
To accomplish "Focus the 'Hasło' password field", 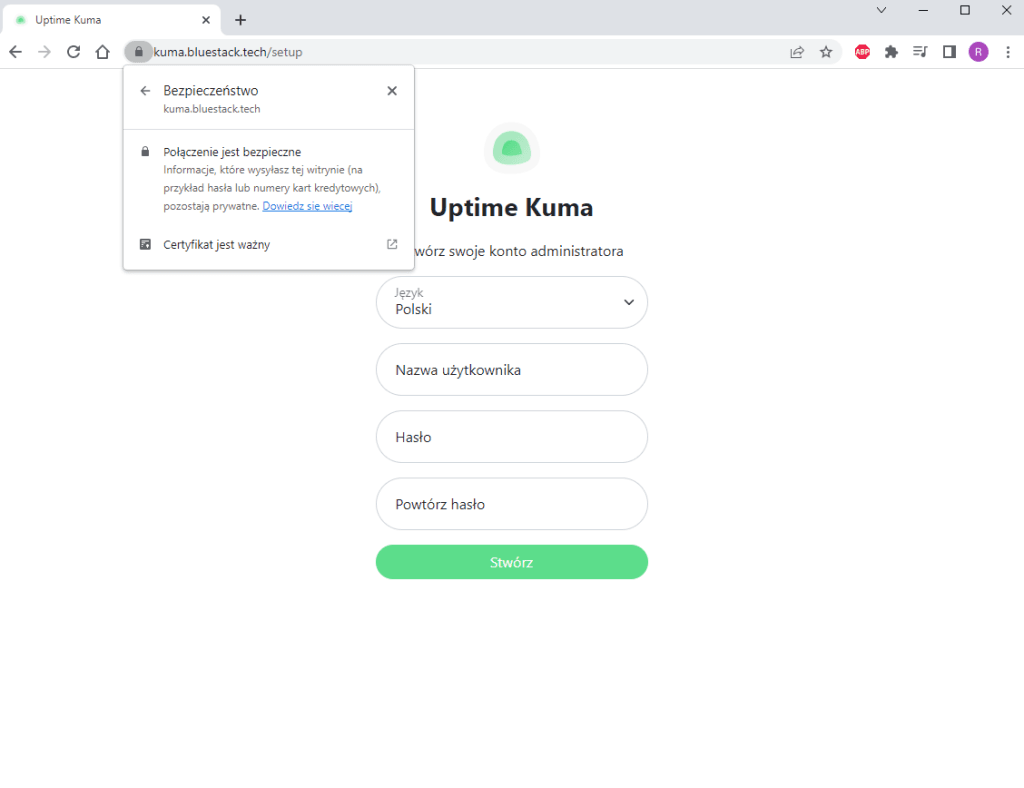I will [x=511, y=437].
